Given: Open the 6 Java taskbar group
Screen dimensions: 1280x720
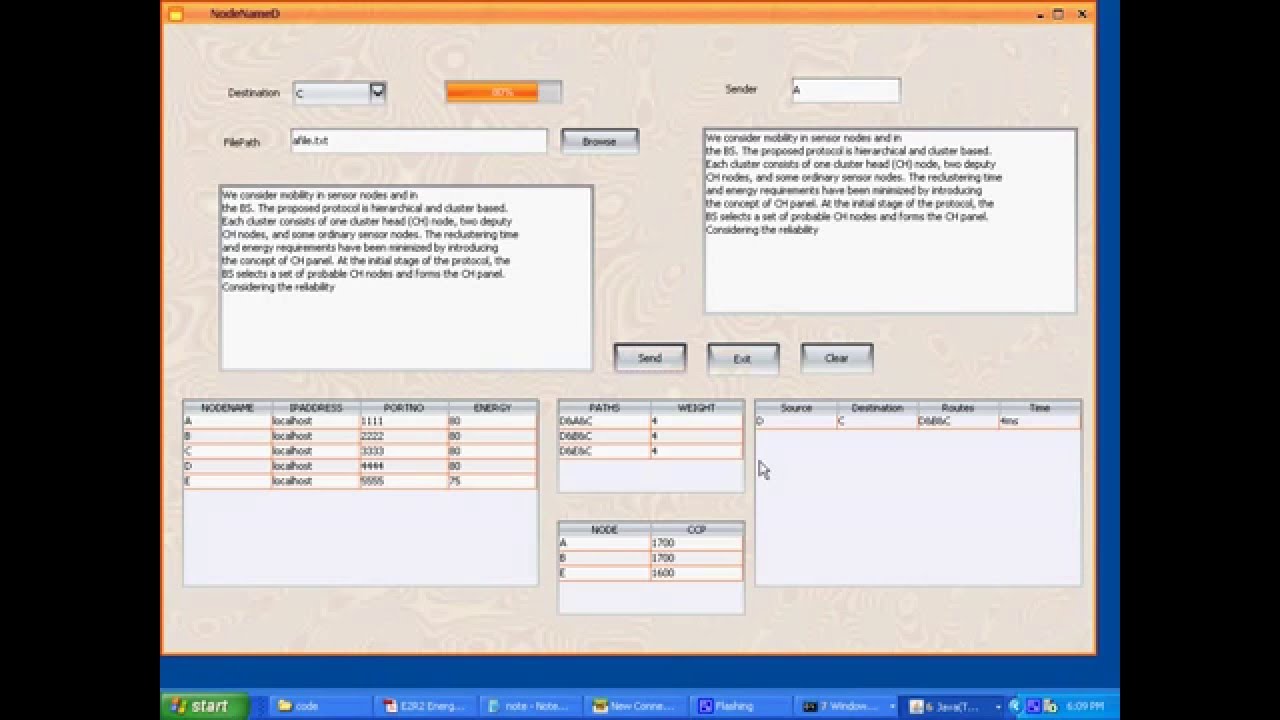Looking at the screenshot, I should 954,706.
